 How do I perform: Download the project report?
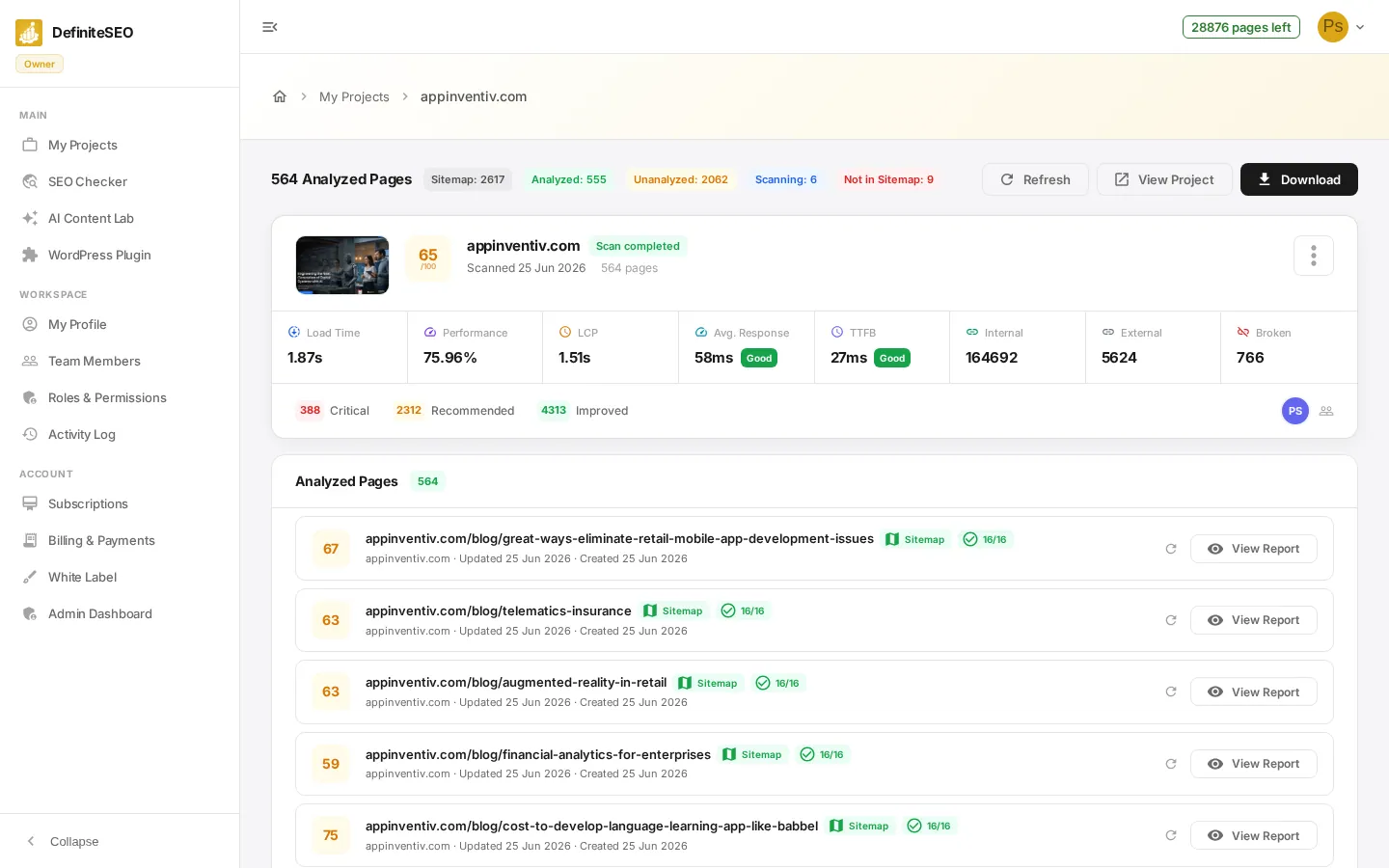coord(1298,179)
